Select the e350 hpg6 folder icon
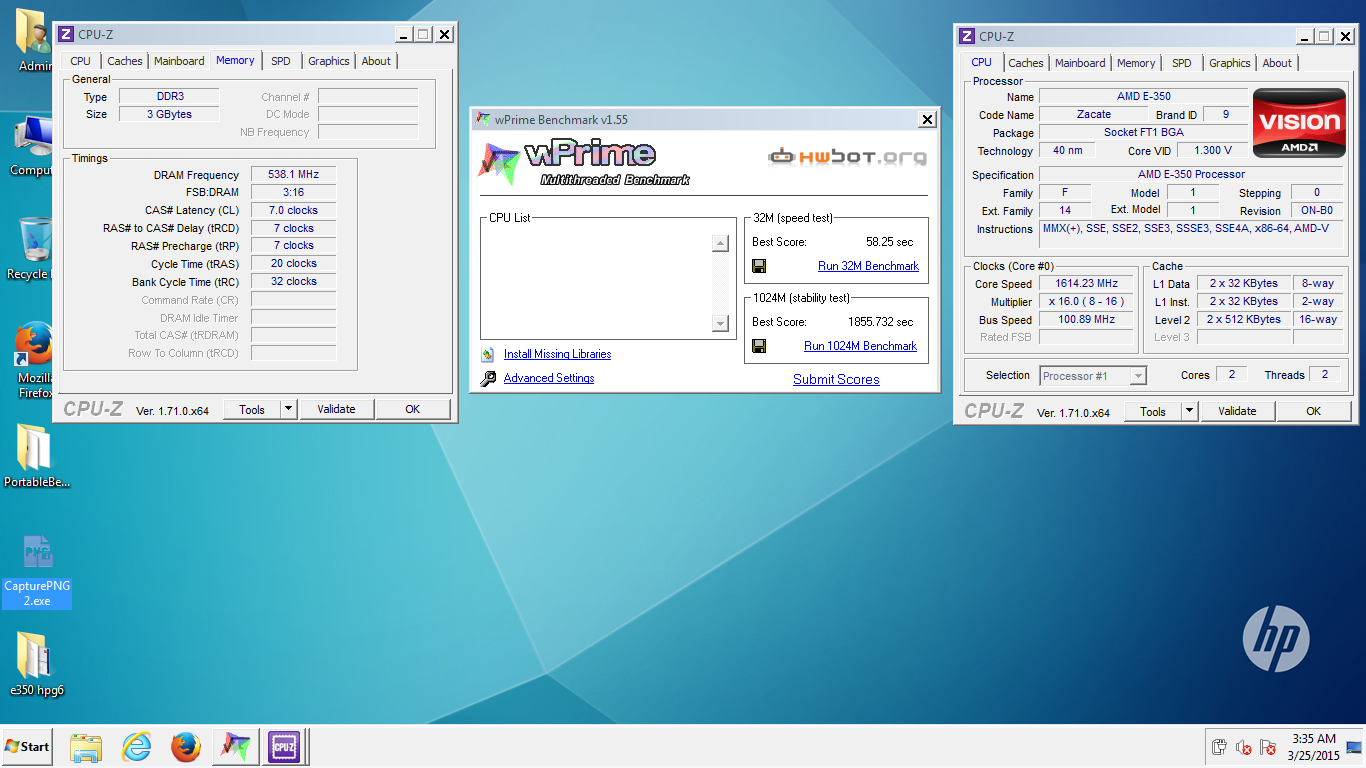Image resolution: width=1366 pixels, height=768 pixels. click(36, 663)
